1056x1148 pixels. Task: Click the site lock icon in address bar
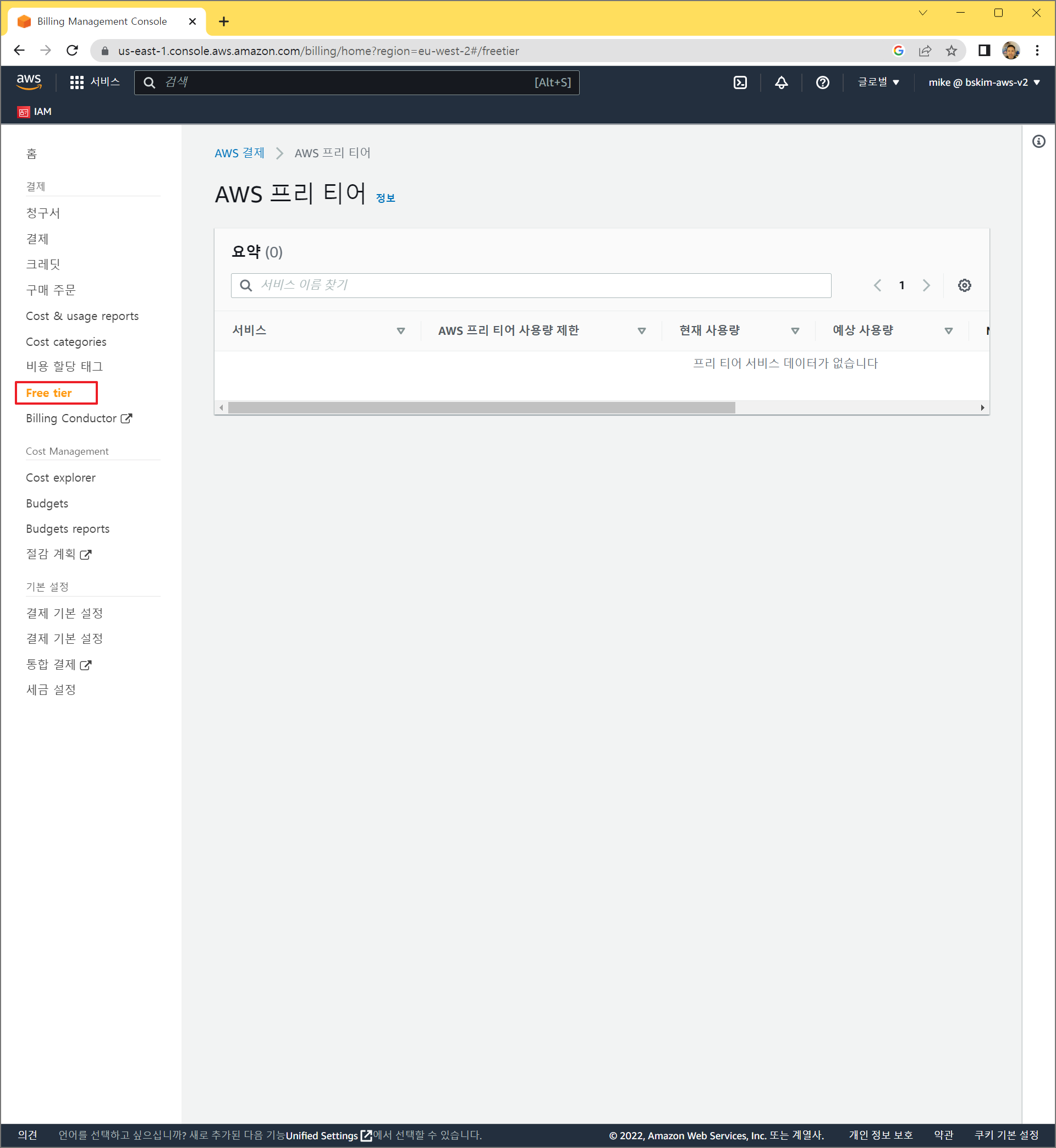tap(105, 51)
